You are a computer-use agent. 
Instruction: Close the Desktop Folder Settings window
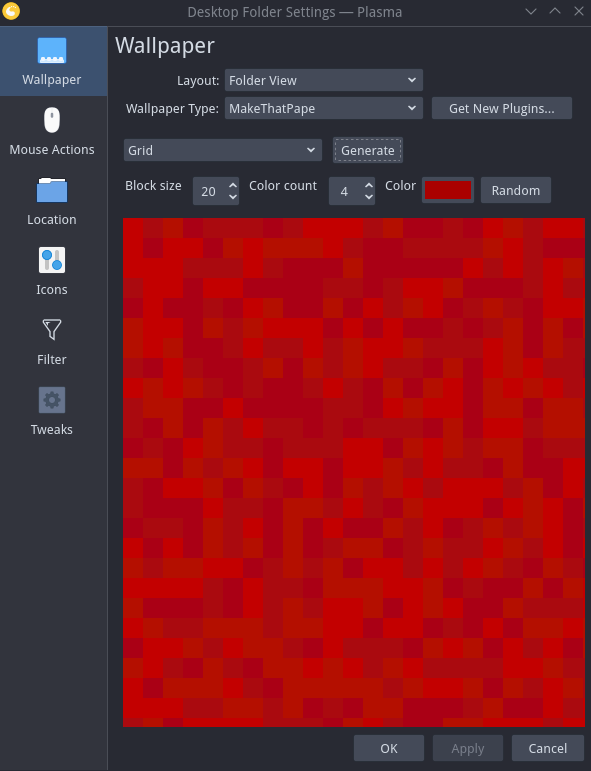point(579,11)
